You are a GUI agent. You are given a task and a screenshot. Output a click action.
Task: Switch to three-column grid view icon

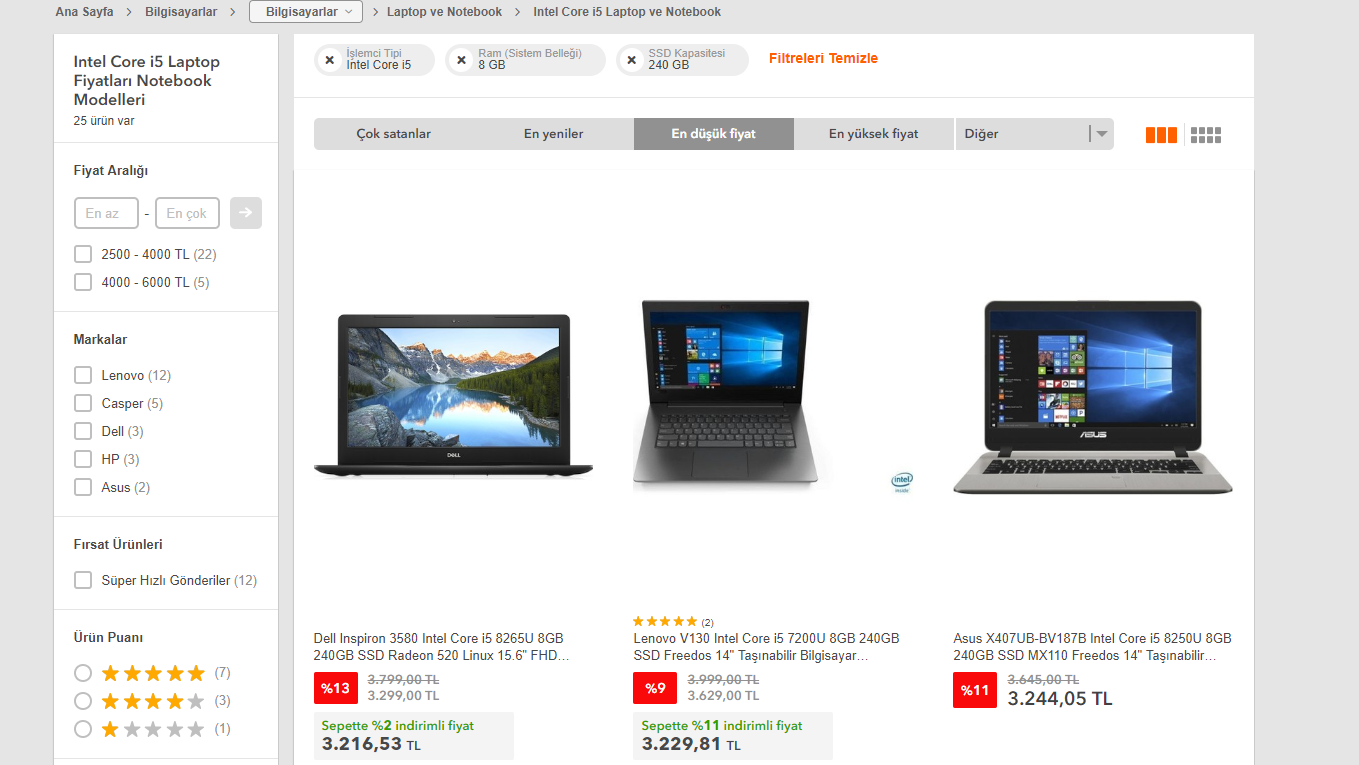pyautogui.click(x=1161, y=135)
